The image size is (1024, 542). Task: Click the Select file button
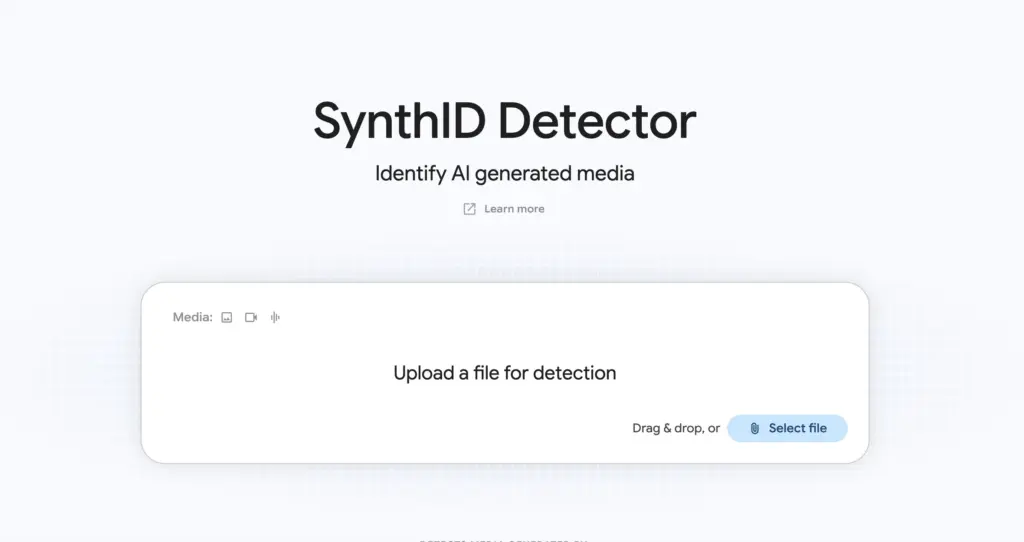(x=787, y=428)
